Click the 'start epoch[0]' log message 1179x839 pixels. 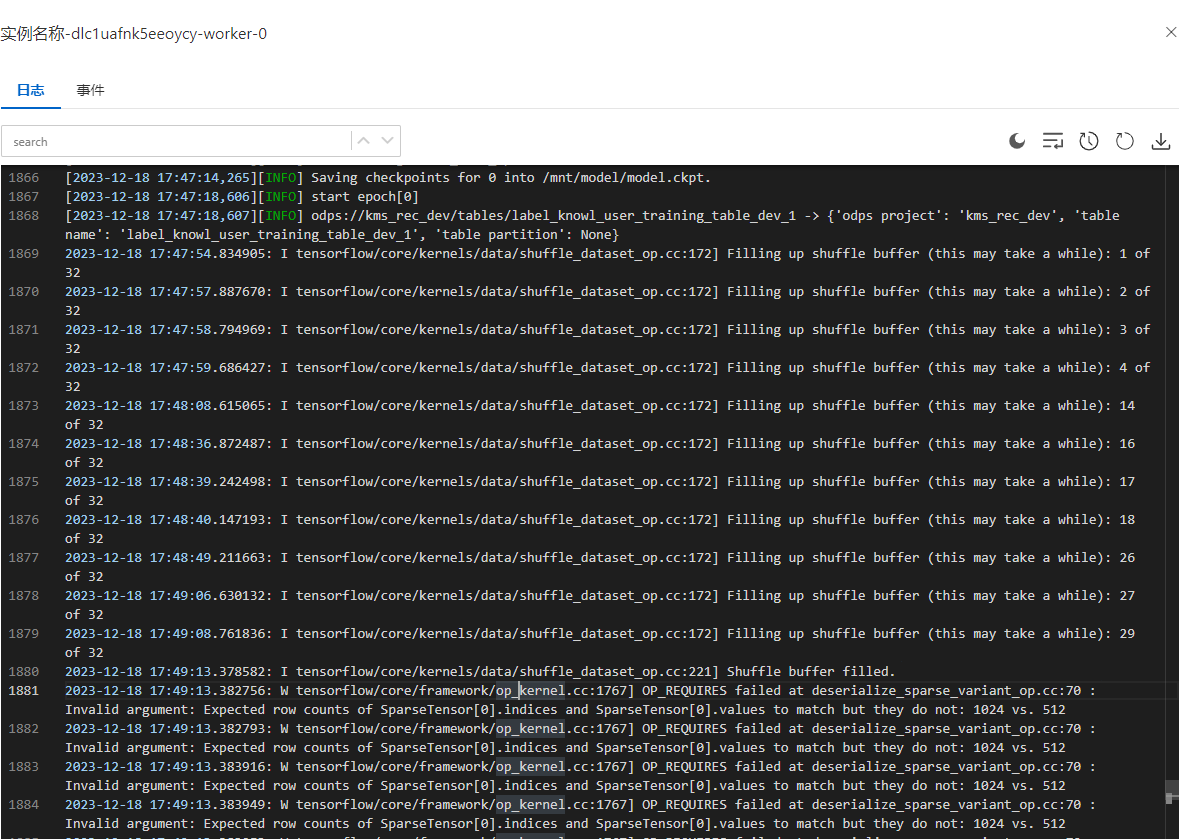(365, 196)
